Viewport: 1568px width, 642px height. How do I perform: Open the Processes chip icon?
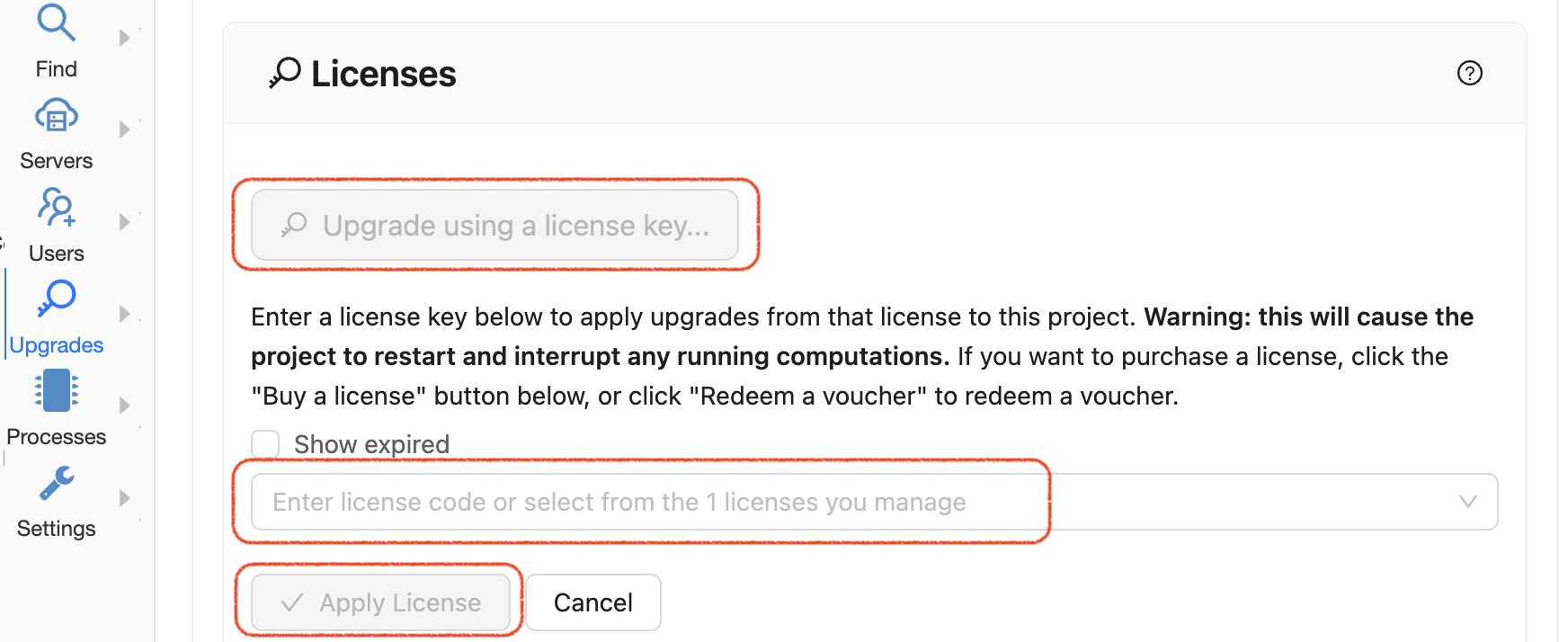click(56, 391)
